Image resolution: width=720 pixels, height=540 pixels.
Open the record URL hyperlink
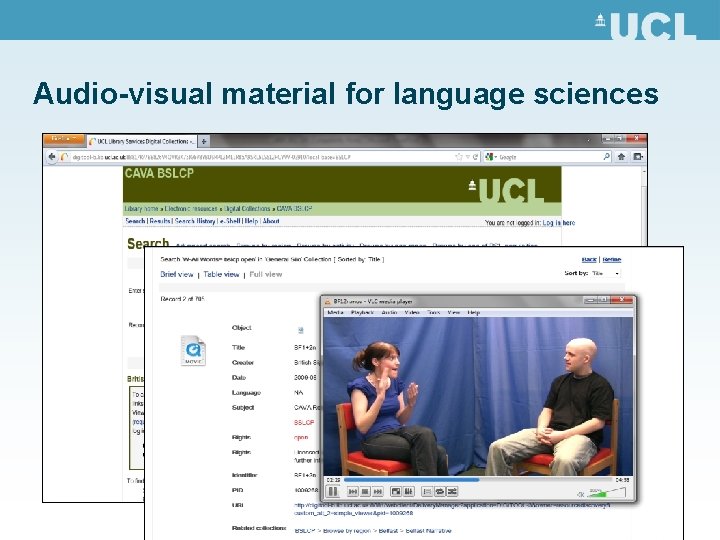click(x=452, y=509)
